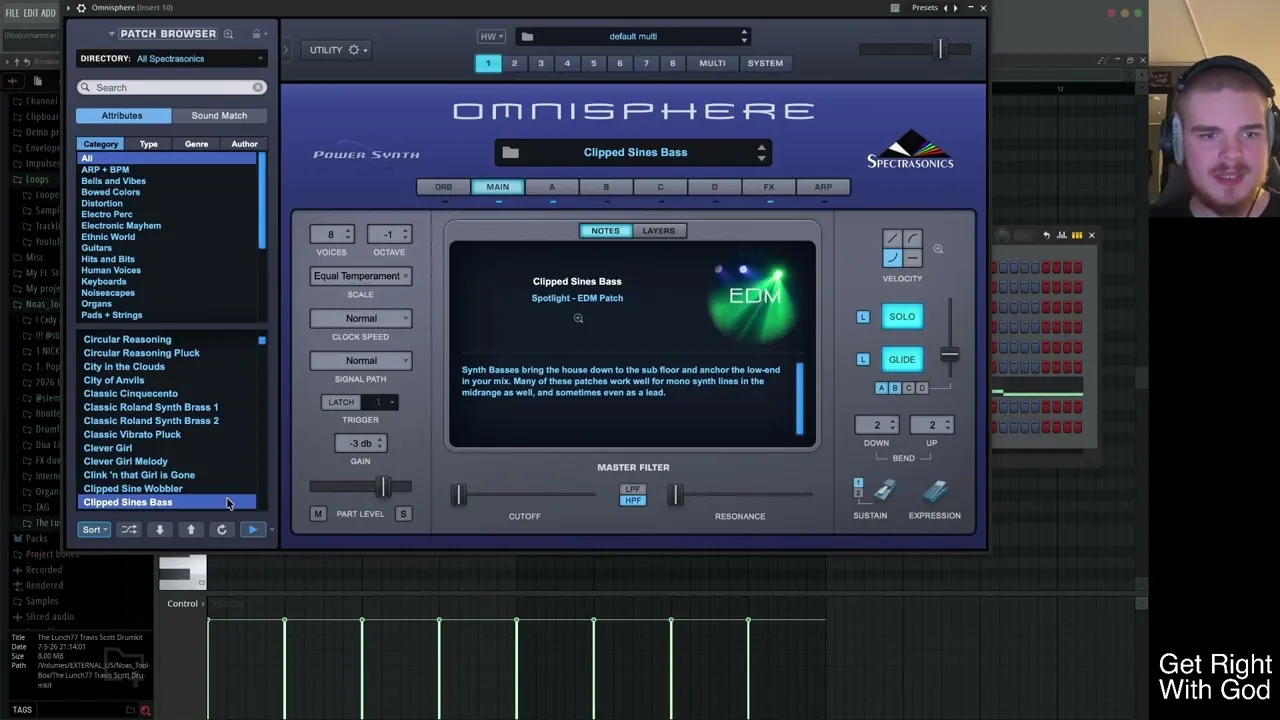Toggle the L latch button beside SOLO
This screenshot has width=1280, height=720.
[x=863, y=317]
